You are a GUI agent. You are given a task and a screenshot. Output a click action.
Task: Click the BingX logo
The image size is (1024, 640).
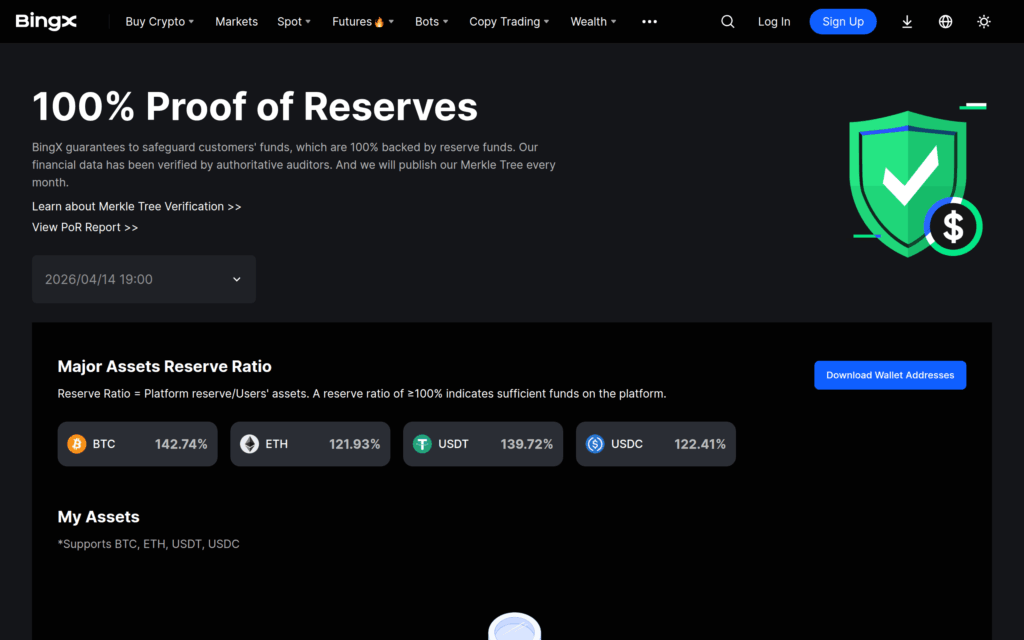[x=46, y=22]
